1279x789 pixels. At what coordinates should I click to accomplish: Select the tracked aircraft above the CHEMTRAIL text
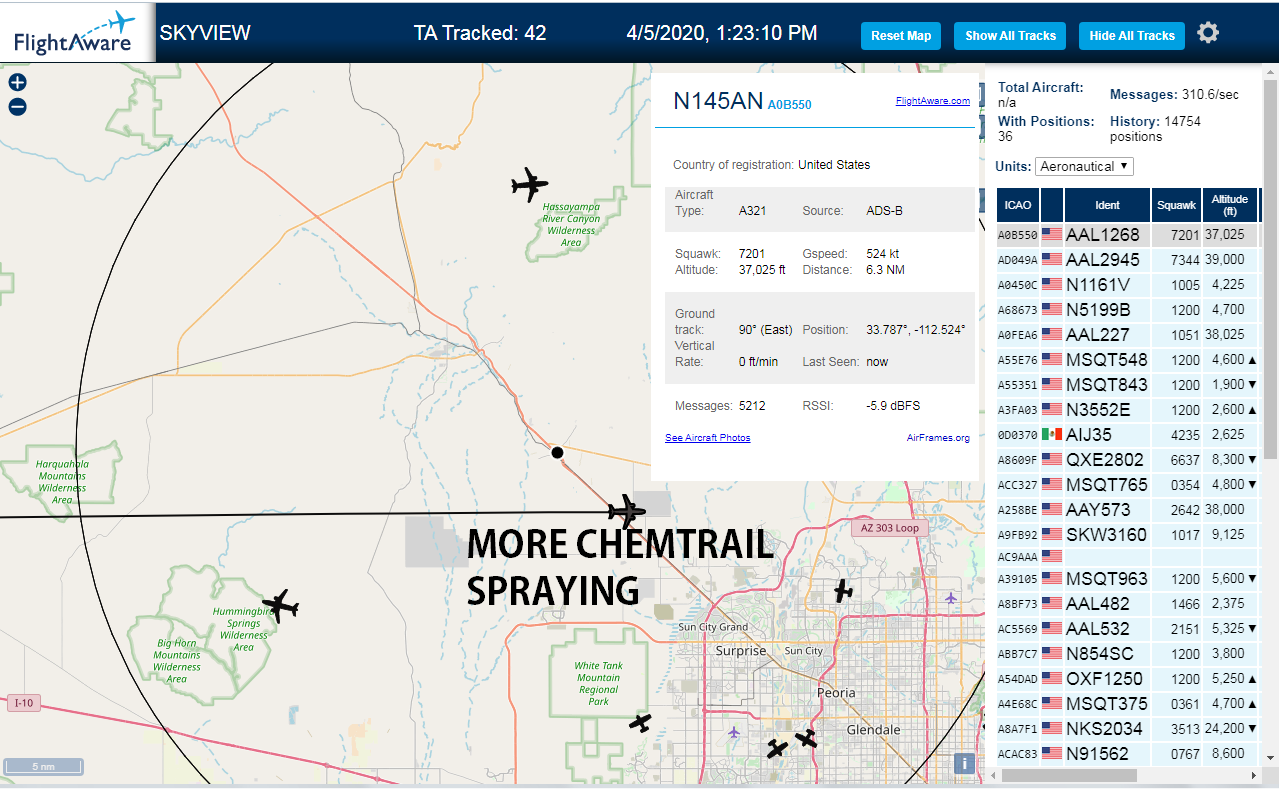(627, 511)
